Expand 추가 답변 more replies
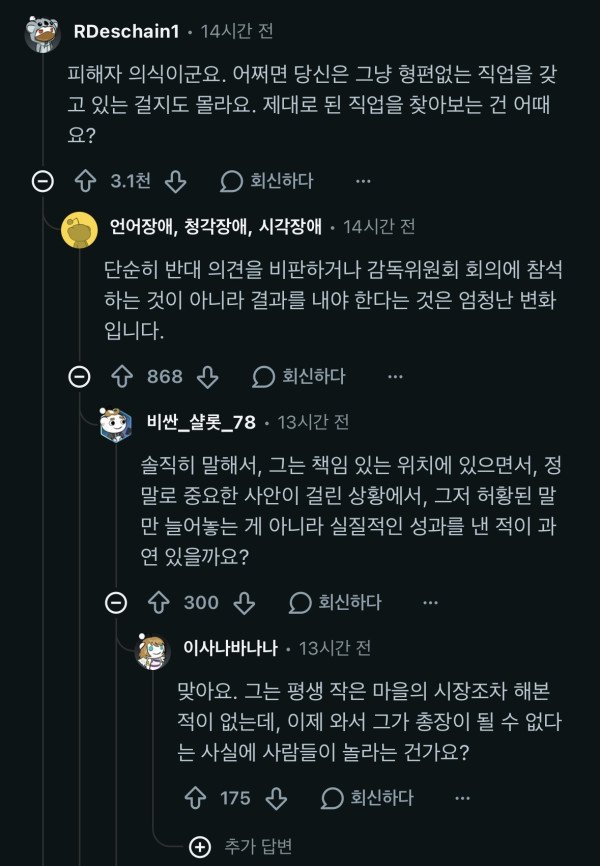600x866 pixels. 200,847
